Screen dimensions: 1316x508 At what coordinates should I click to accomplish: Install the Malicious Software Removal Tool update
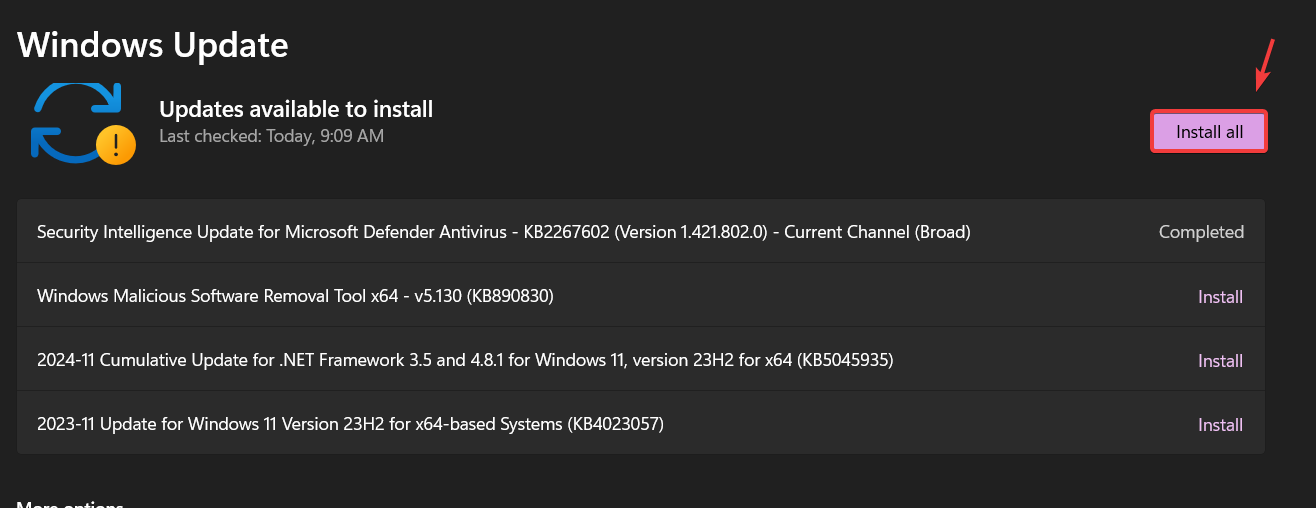1220,297
